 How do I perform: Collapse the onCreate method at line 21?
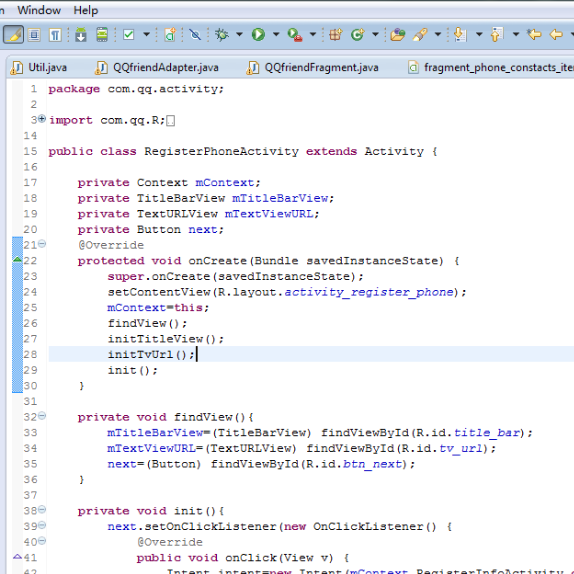42,243
